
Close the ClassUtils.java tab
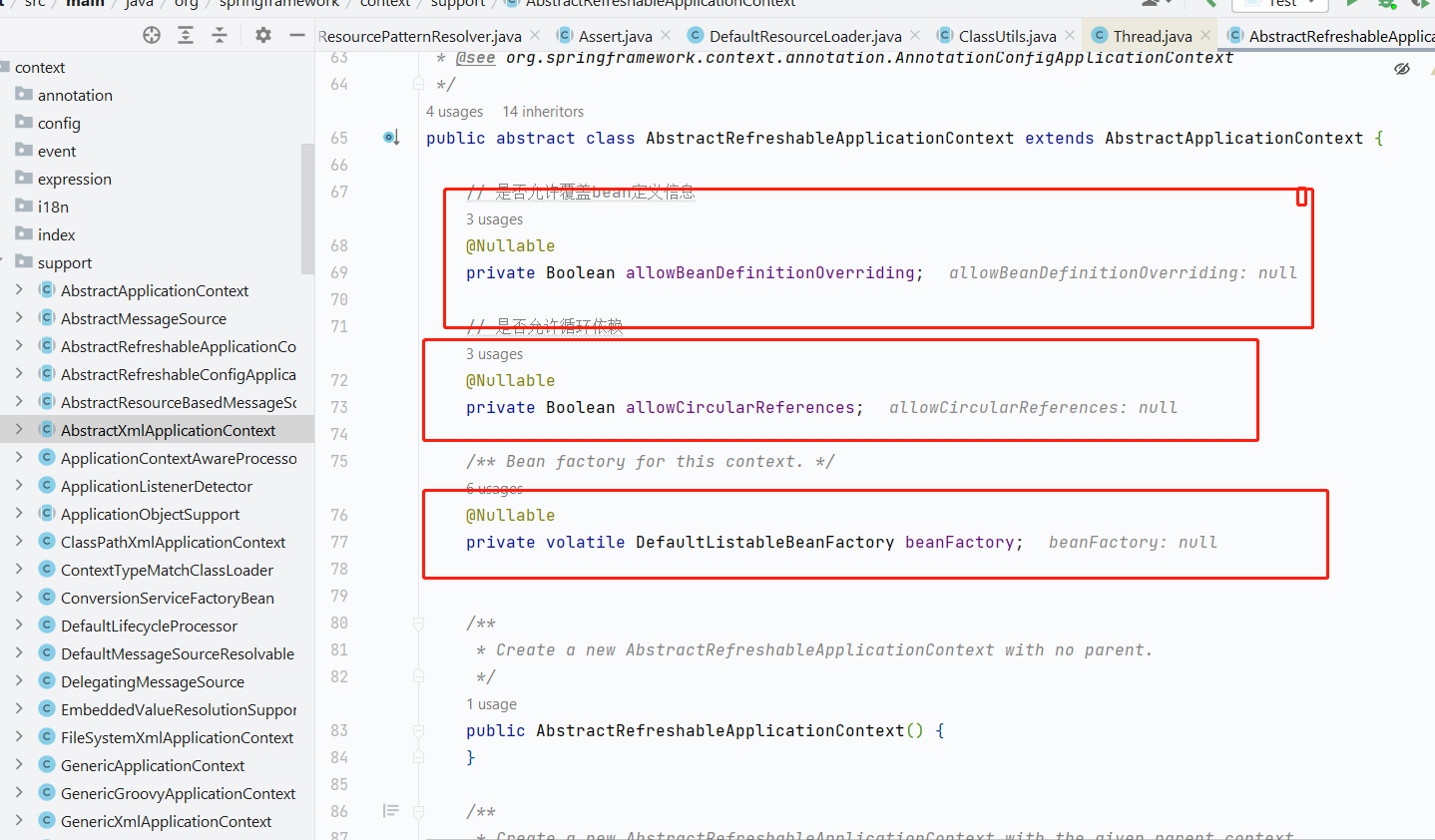(x=1070, y=35)
